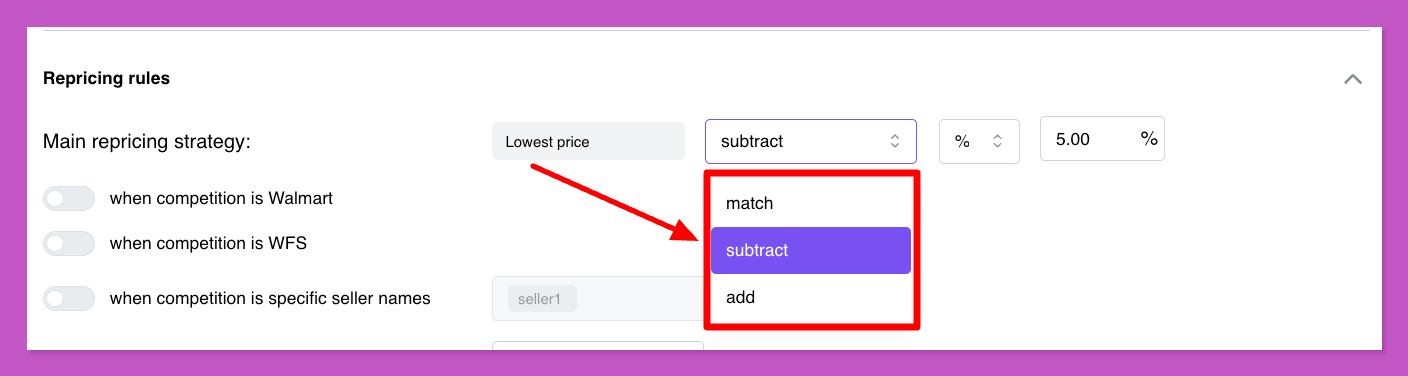1408x376 pixels.
Task: Click 'when competition is specific seller names' text
Action: (x=270, y=298)
